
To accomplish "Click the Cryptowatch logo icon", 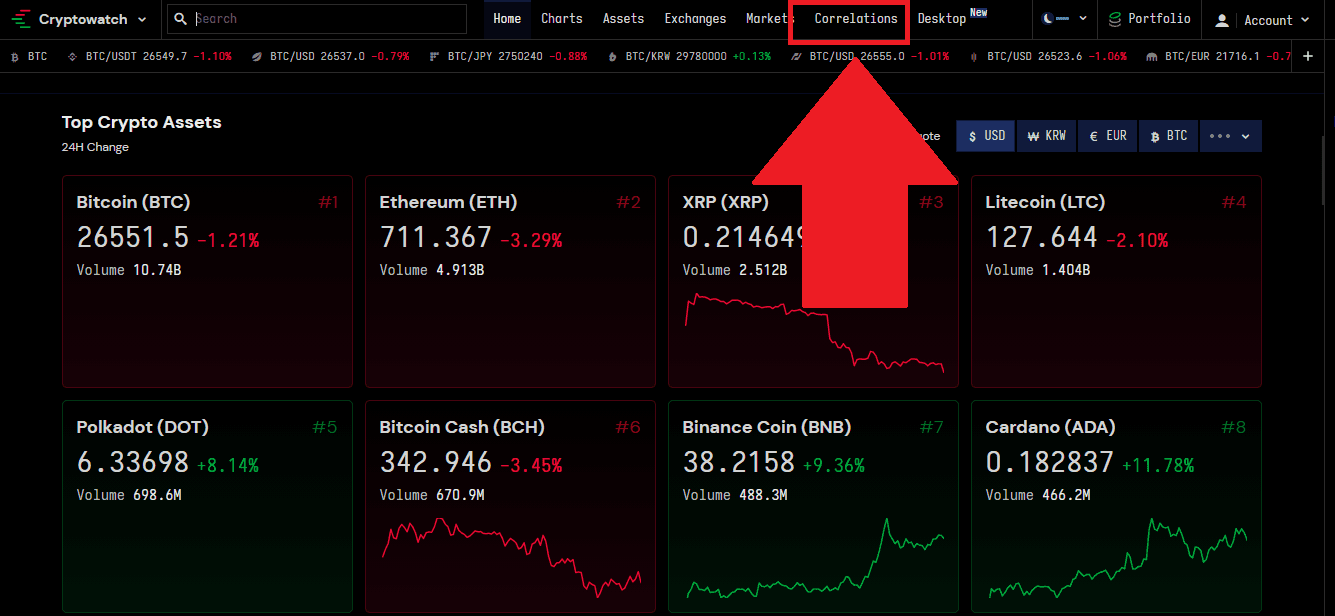I will 21,19.
